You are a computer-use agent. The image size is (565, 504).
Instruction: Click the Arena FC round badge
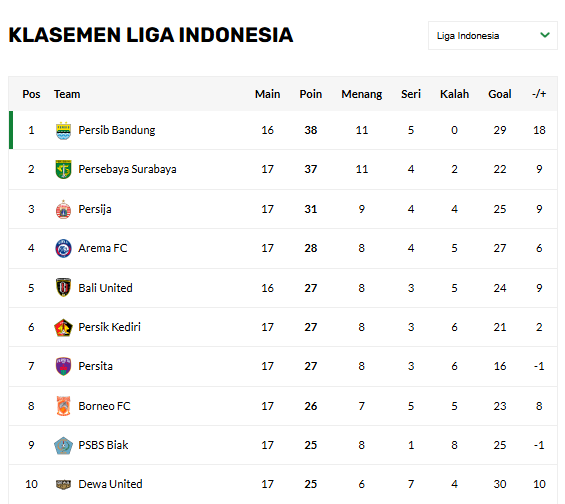click(63, 248)
